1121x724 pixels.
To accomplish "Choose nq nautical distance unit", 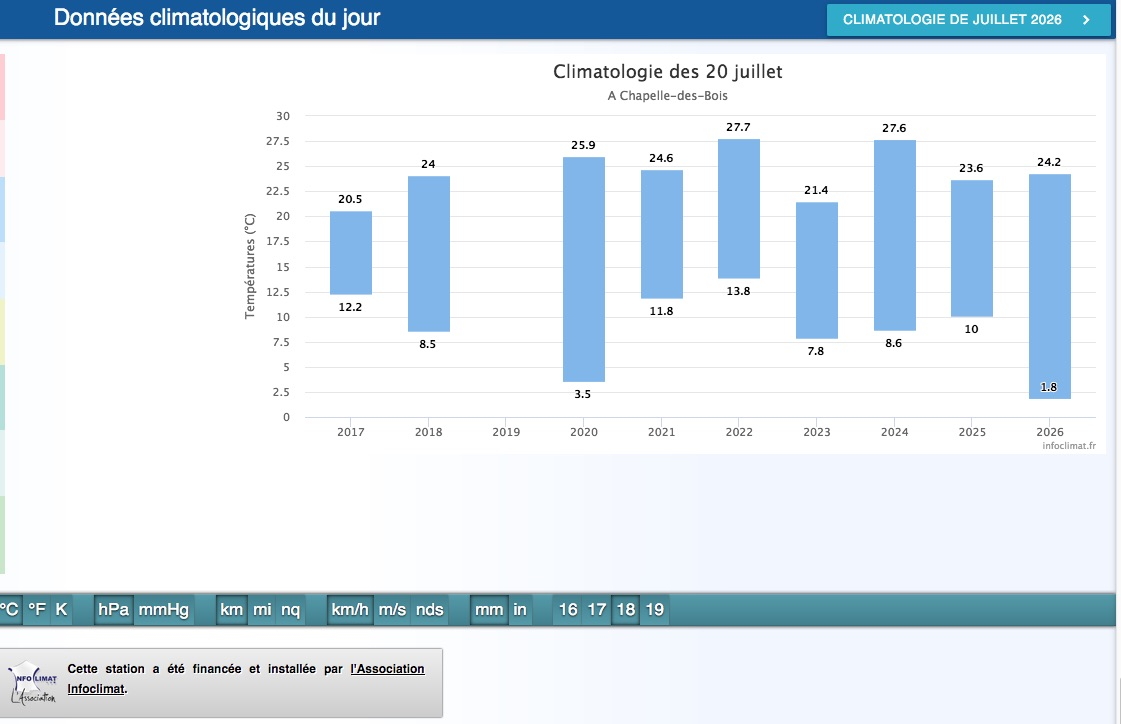I will (290, 610).
